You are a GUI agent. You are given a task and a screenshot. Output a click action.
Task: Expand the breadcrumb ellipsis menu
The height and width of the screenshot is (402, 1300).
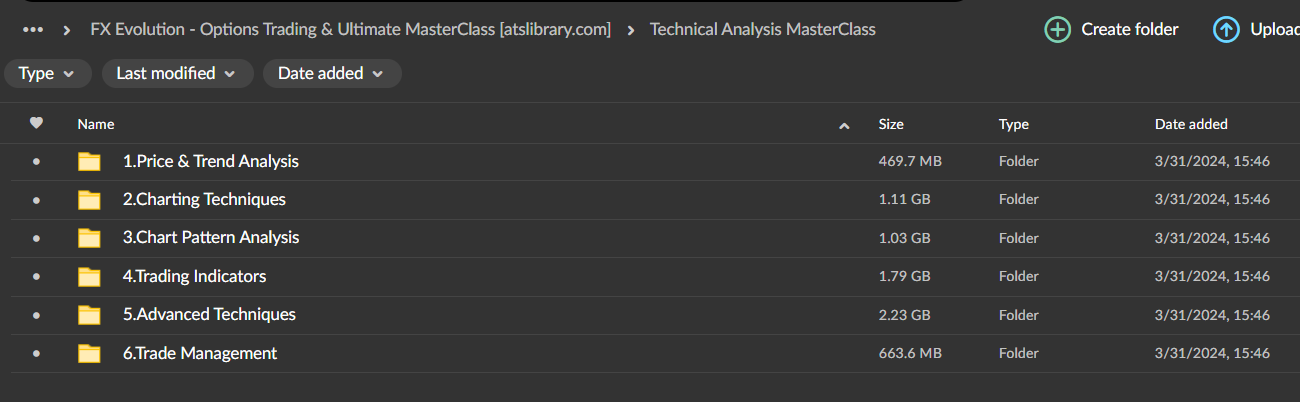tap(33, 30)
